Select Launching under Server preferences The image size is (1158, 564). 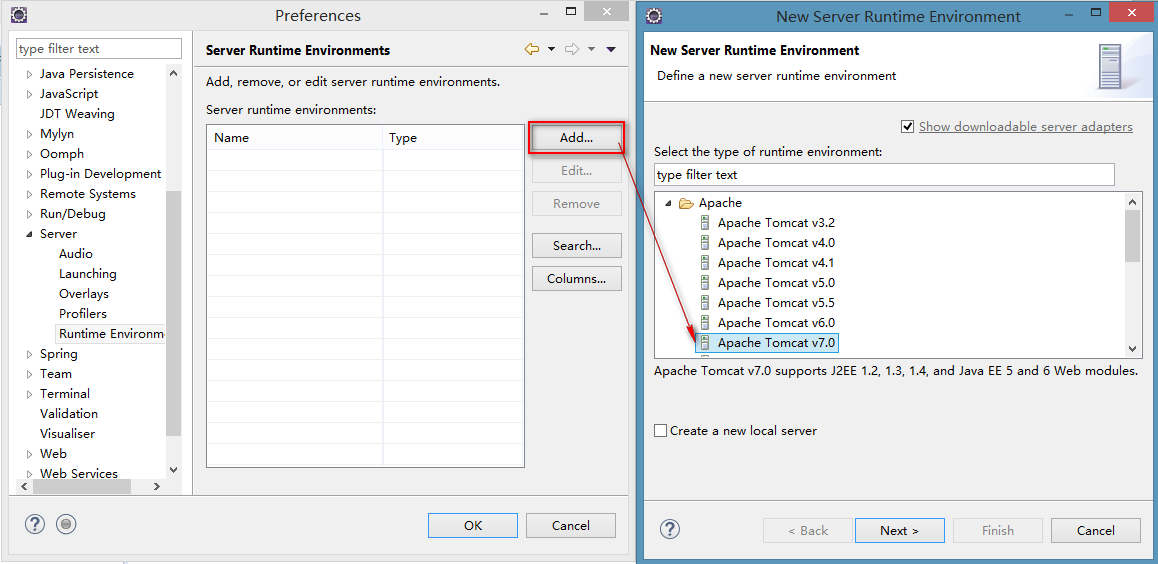tap(88, 273)
